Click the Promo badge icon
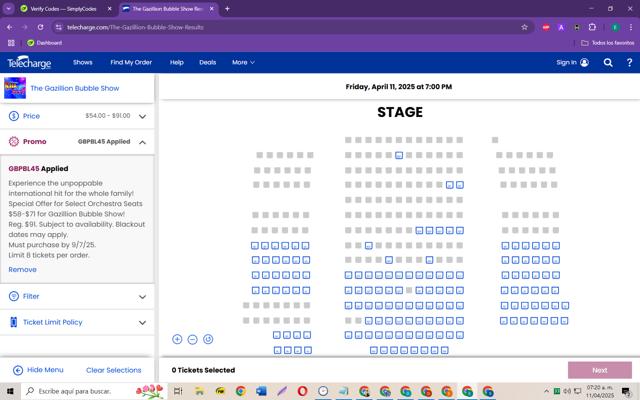640x400 pixels. 14,142
